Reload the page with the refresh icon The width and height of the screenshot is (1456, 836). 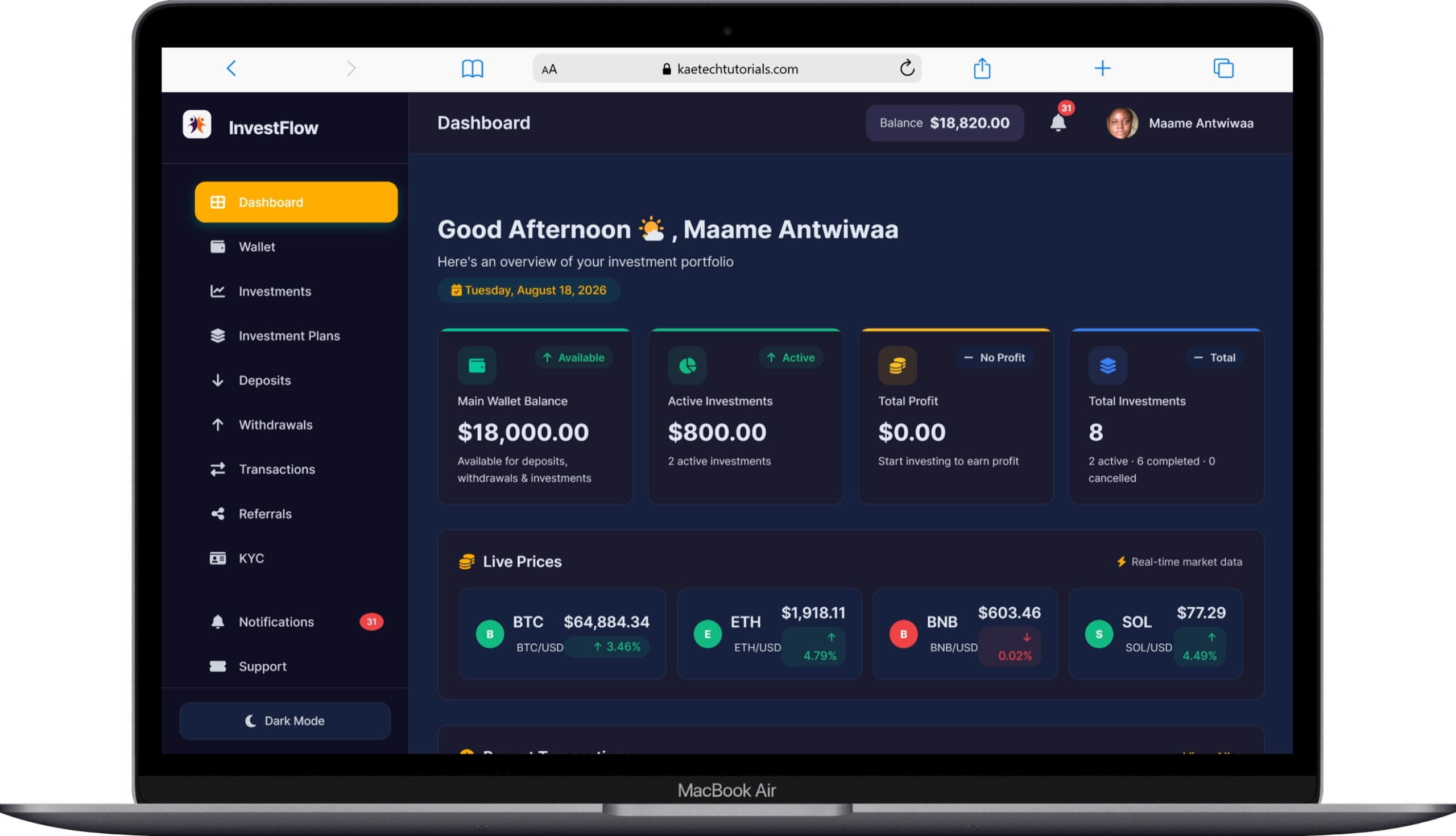pyautogui.click(x=907, y=68)
